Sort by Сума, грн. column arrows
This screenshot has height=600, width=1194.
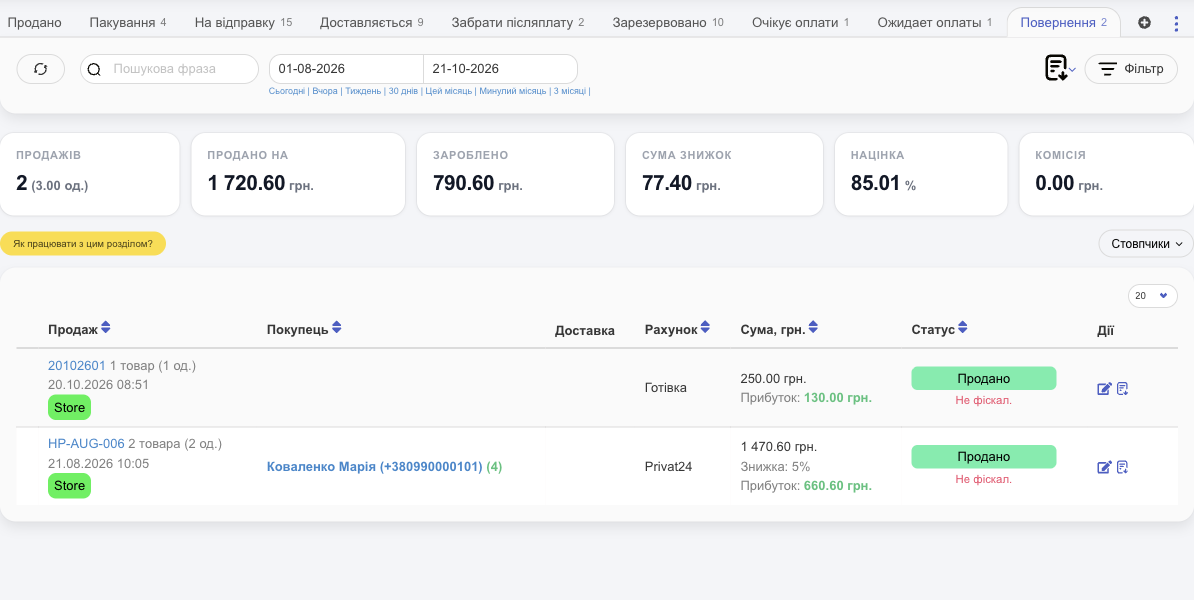[813, 327]
